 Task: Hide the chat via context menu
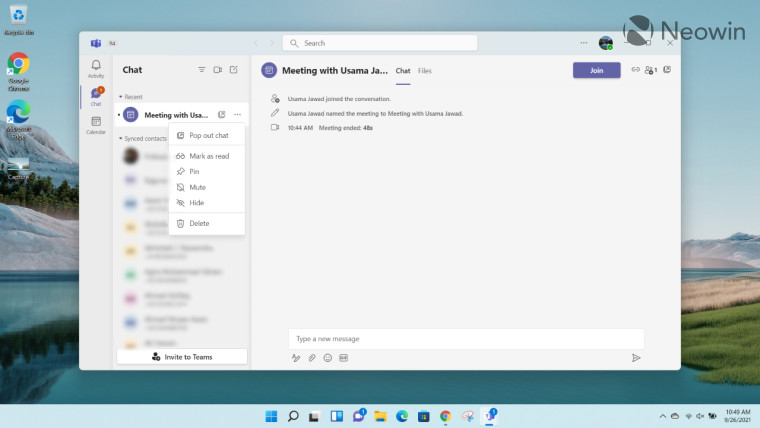point(207,203)
